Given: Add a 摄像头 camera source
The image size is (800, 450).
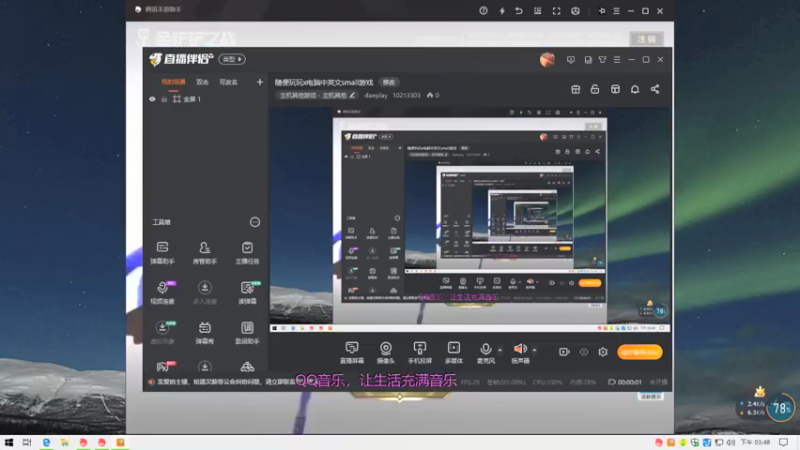Looking at the screenshot, I should tap(386, 353).
